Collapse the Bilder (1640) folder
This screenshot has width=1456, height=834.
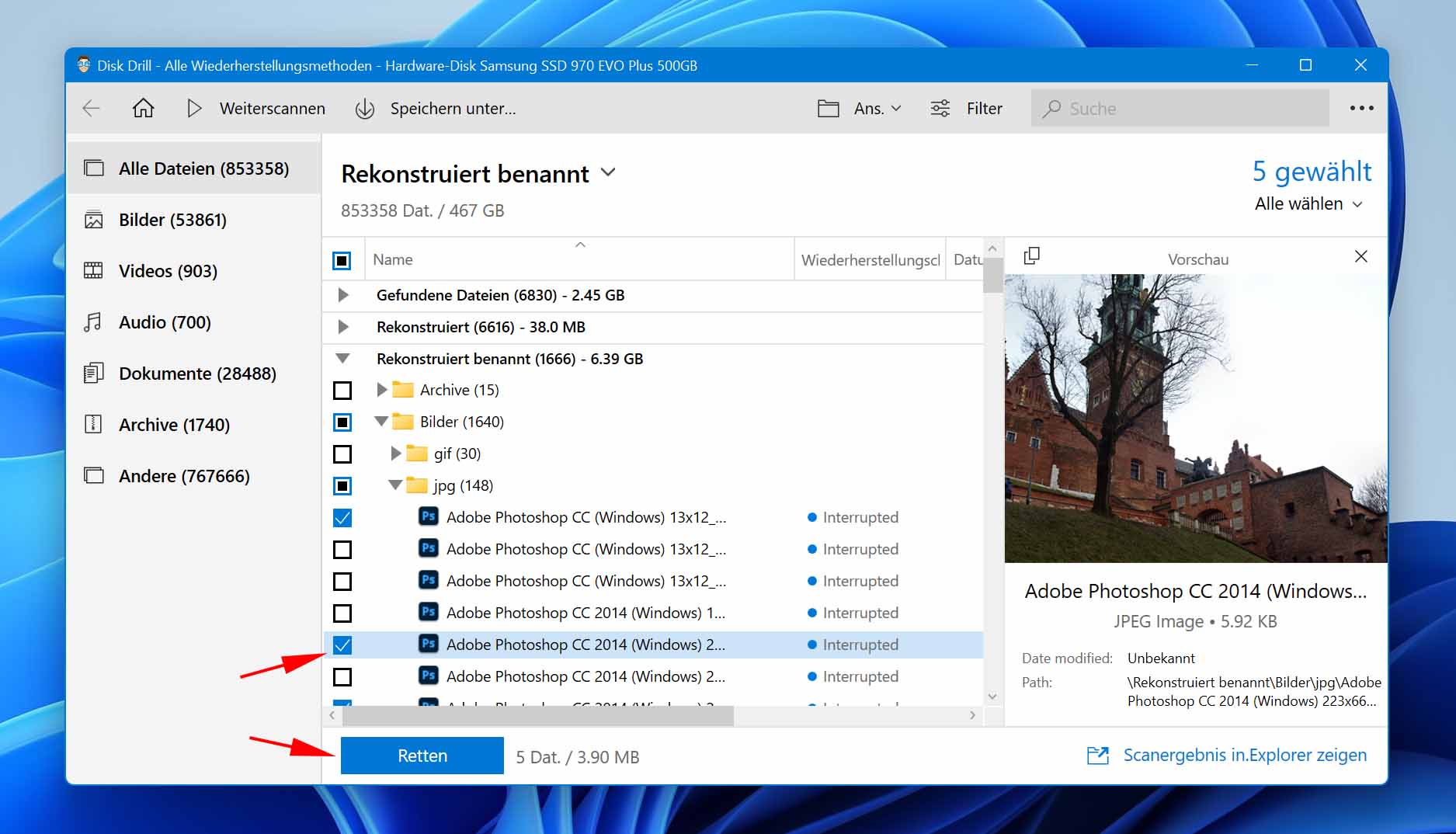(x=381, y=421)
